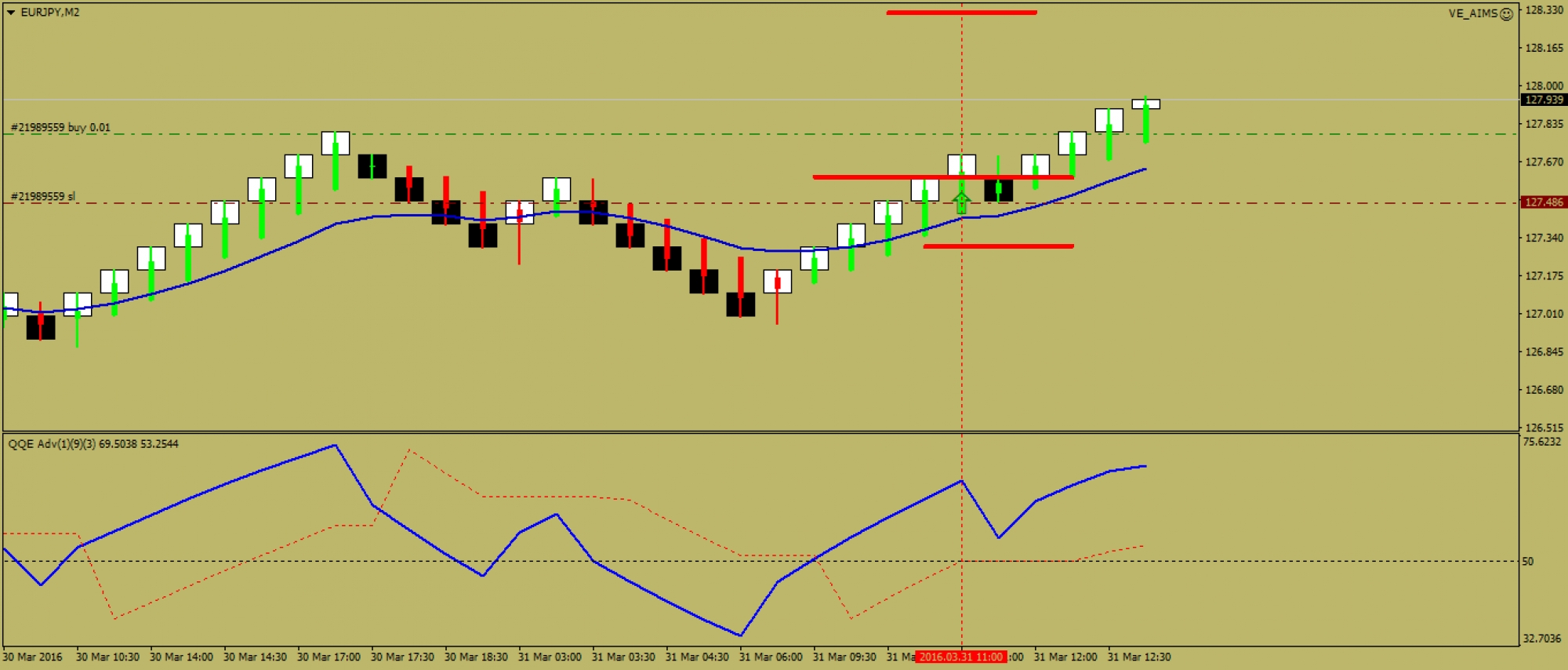
Task: Select the "#21989559 buy 0.01" order label
Action: click(61, 127)
